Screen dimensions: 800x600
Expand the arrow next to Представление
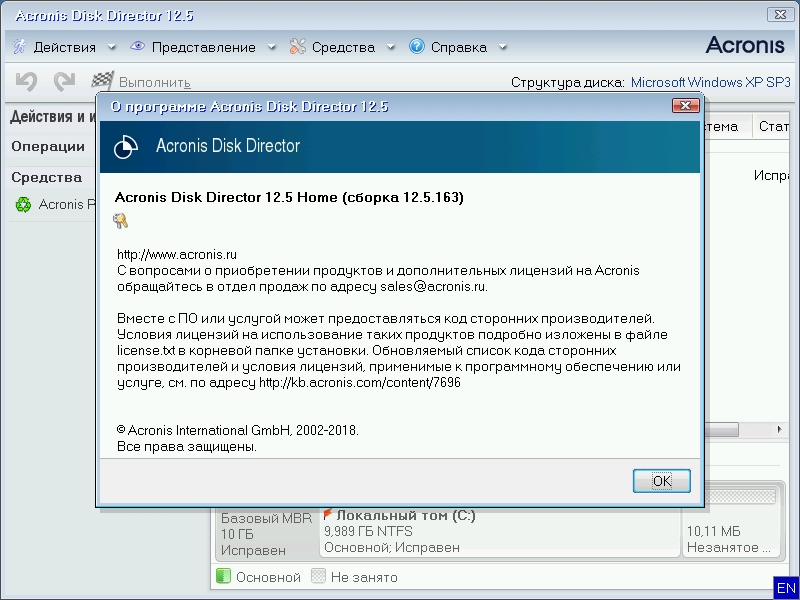(272, 47)
